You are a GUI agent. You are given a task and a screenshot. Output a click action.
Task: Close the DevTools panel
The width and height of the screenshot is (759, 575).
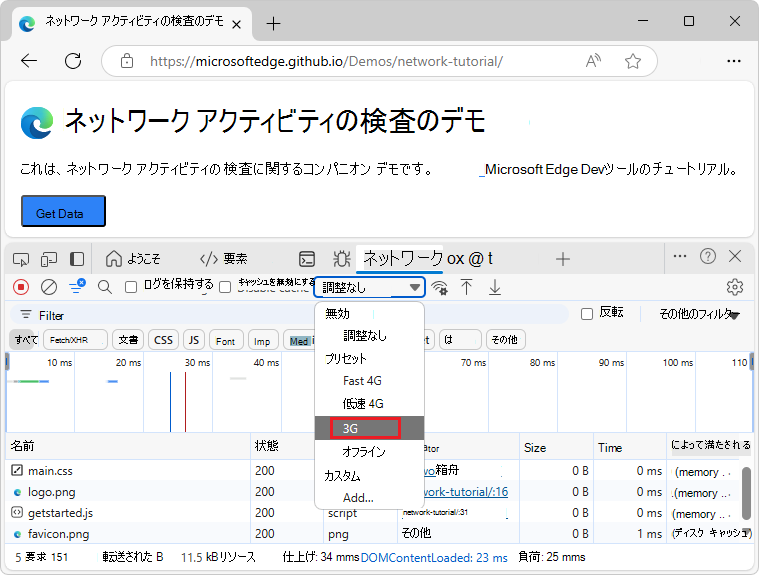click(735, 256)
